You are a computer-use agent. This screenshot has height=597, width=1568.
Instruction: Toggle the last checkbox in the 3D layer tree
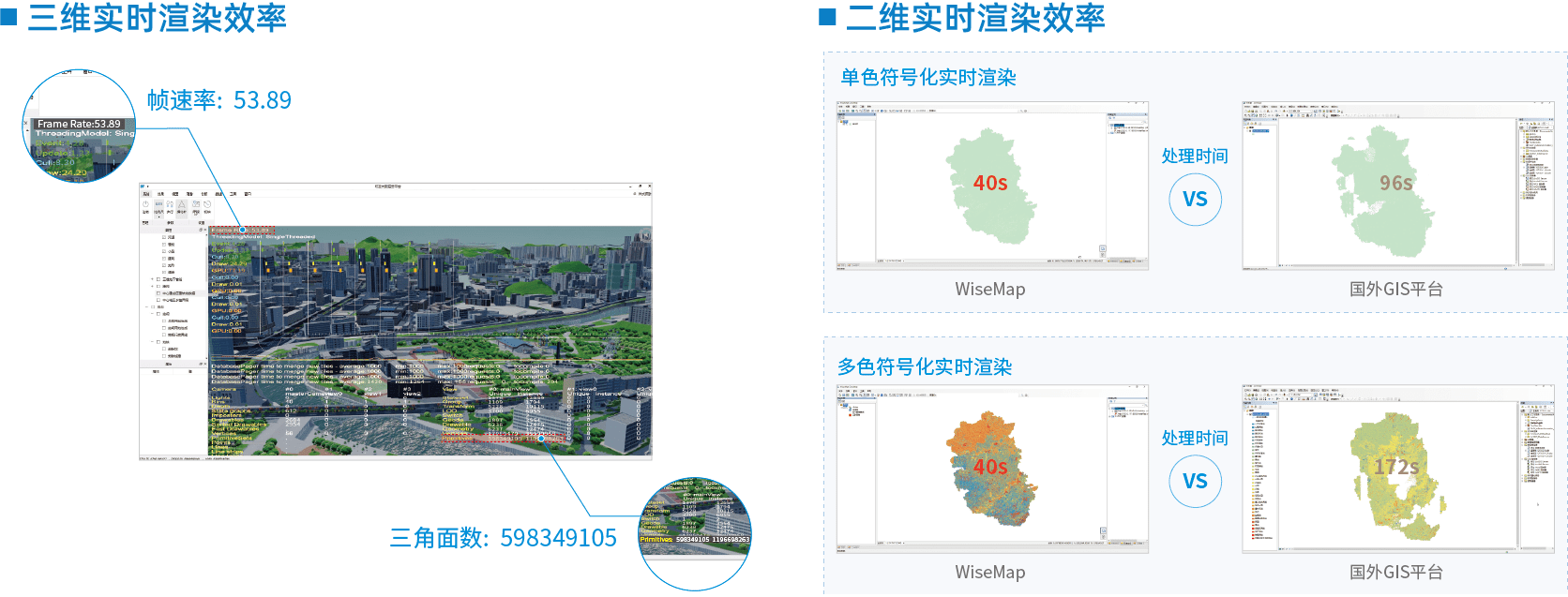pyautogui.click(x=164, y=356)
